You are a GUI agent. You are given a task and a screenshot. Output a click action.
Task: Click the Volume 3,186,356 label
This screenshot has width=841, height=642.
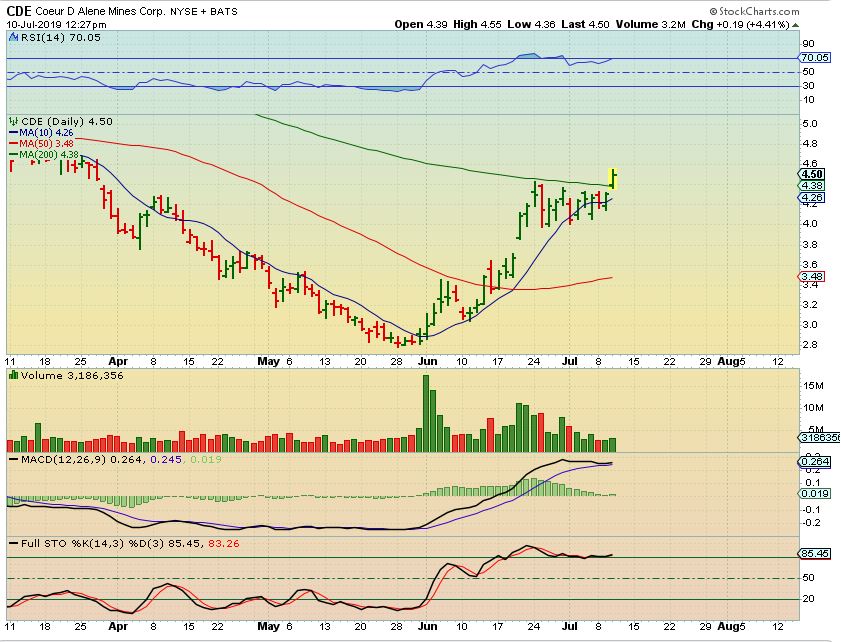click(72, 375)
